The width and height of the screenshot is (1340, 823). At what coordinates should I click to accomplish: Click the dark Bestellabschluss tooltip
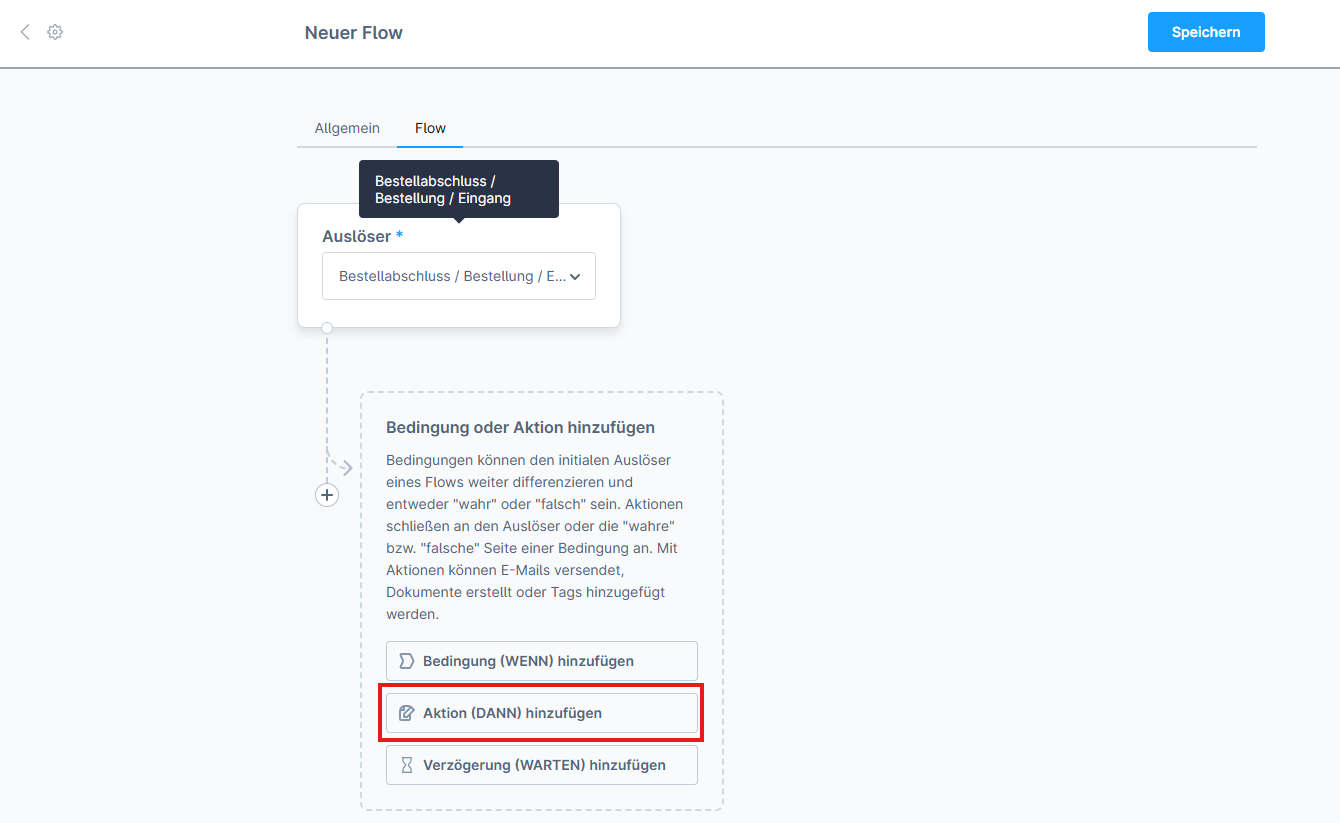[x=458, y=189]
